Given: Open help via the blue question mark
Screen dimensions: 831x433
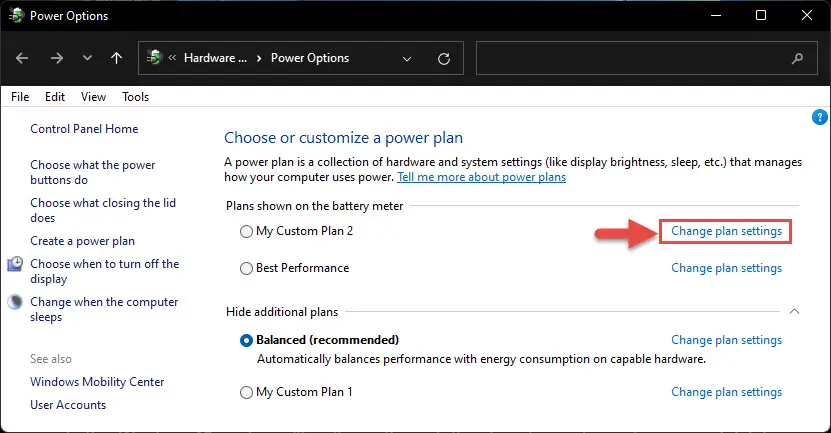Looking at the screenshot, I should pos(819,117).
